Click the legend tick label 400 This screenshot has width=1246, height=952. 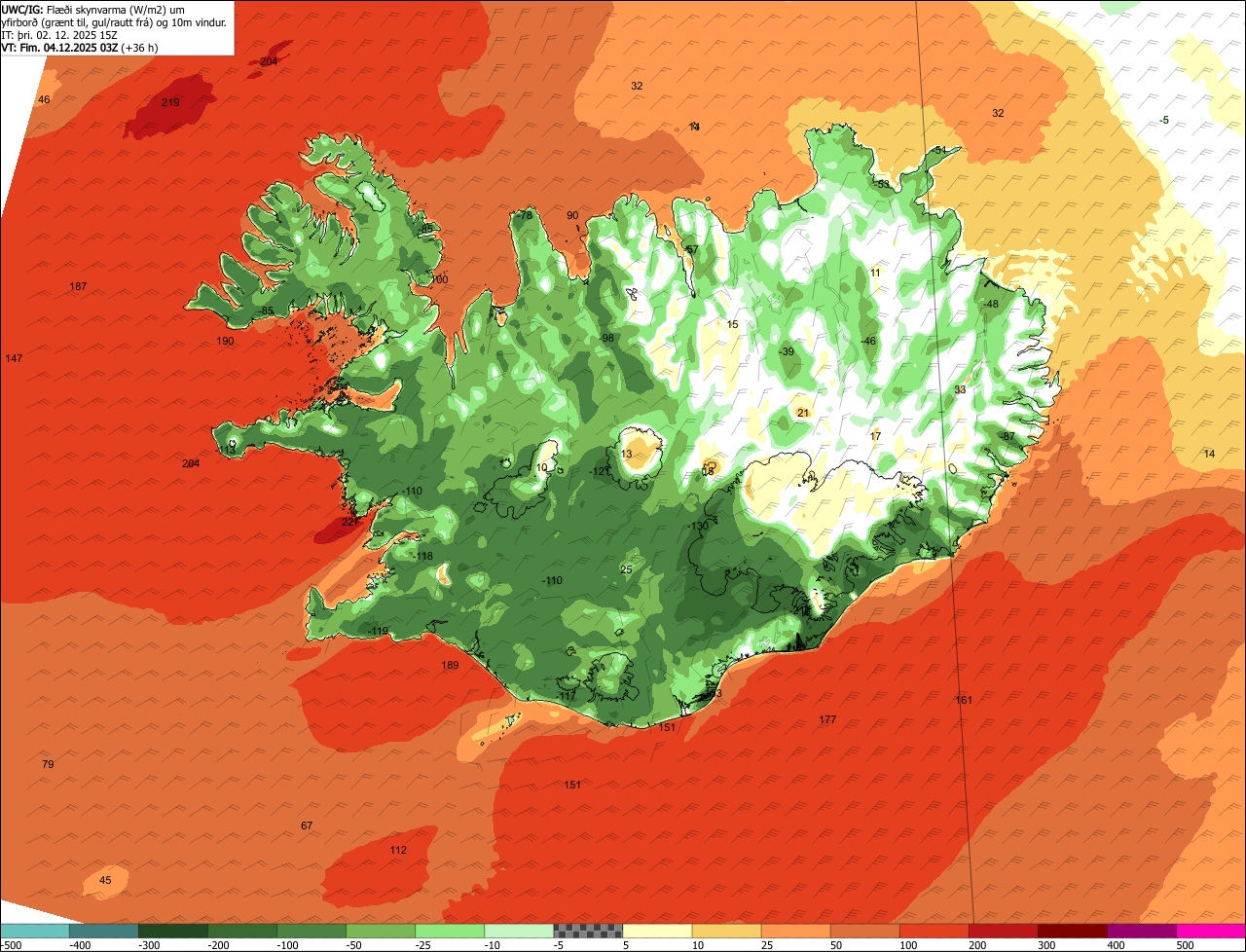(1115, 945)
